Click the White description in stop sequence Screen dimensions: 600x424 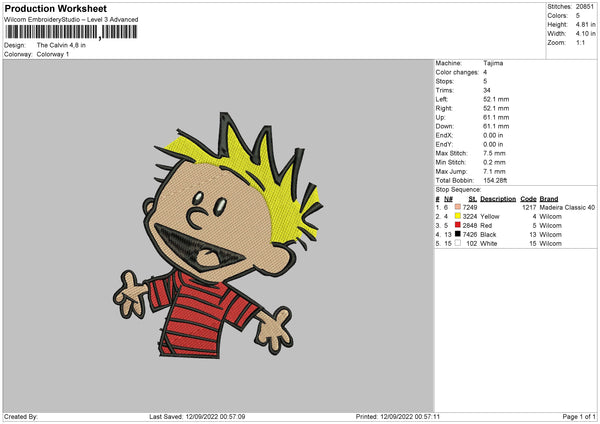coord(489,244)
